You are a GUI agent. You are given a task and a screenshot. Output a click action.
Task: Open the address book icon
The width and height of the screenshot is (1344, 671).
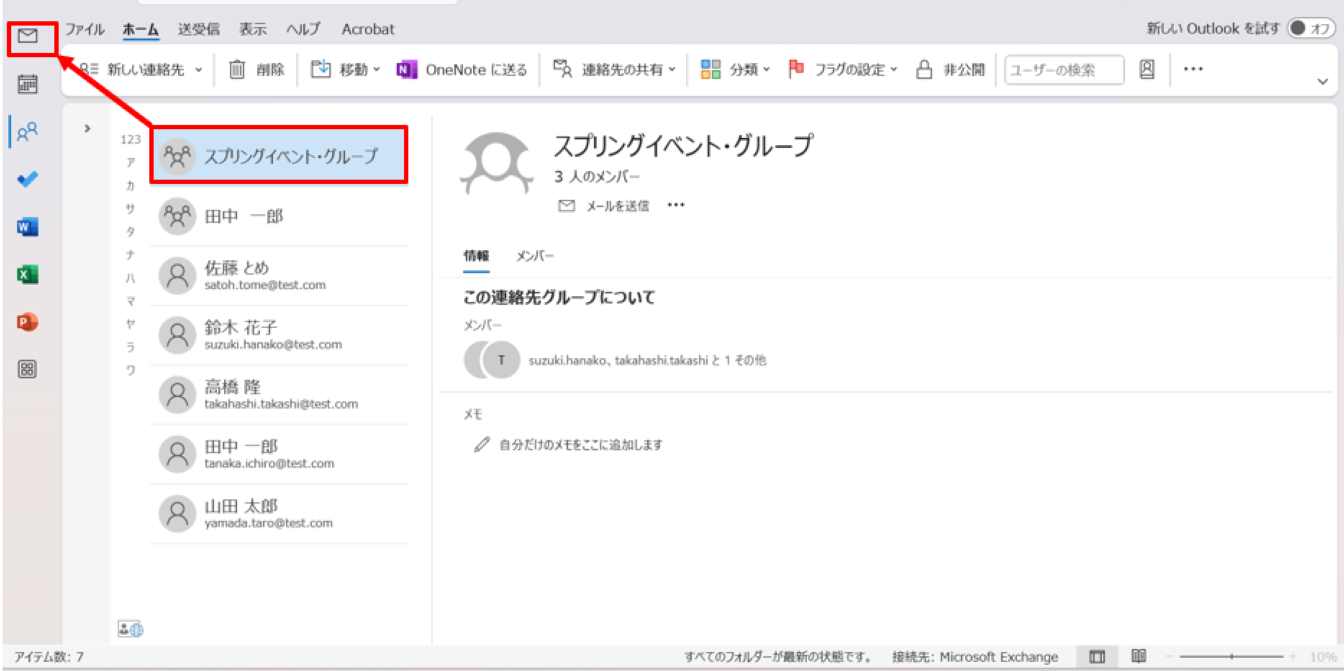tap(1147, 69)
